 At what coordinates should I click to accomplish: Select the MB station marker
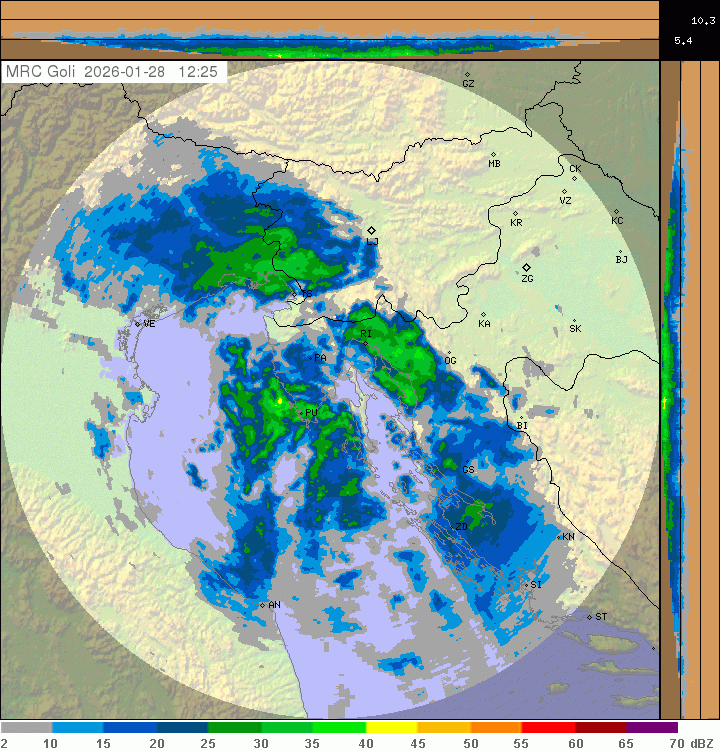(493, 154)
